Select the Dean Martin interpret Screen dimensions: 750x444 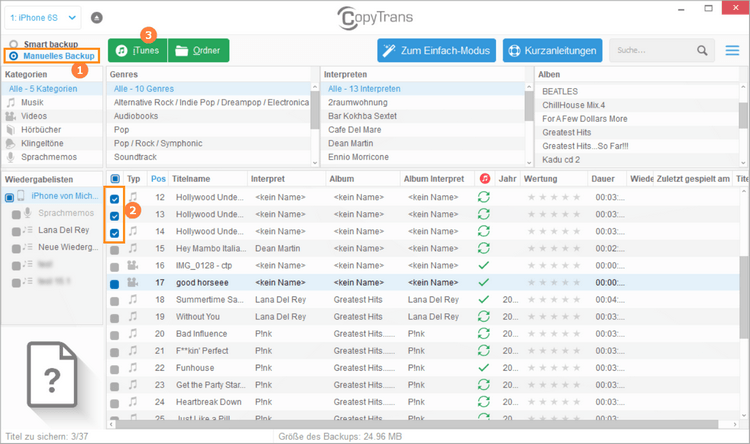tap(351, 143)
